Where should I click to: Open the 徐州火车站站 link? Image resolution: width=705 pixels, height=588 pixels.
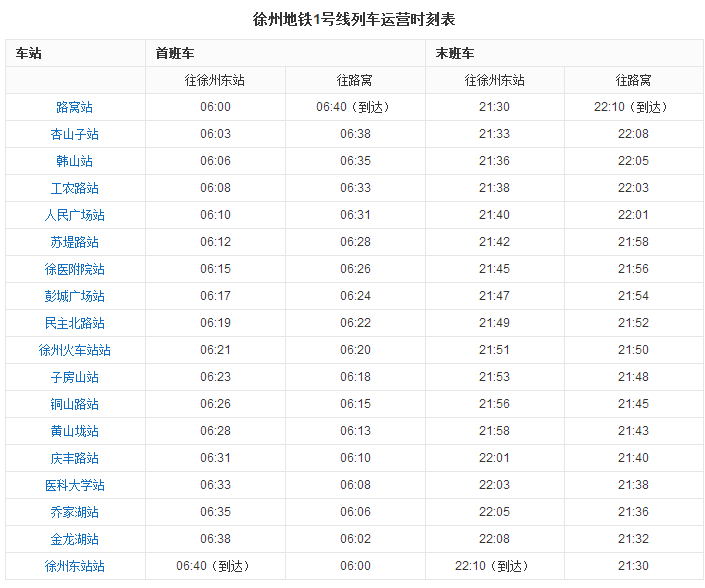[75, 350]
